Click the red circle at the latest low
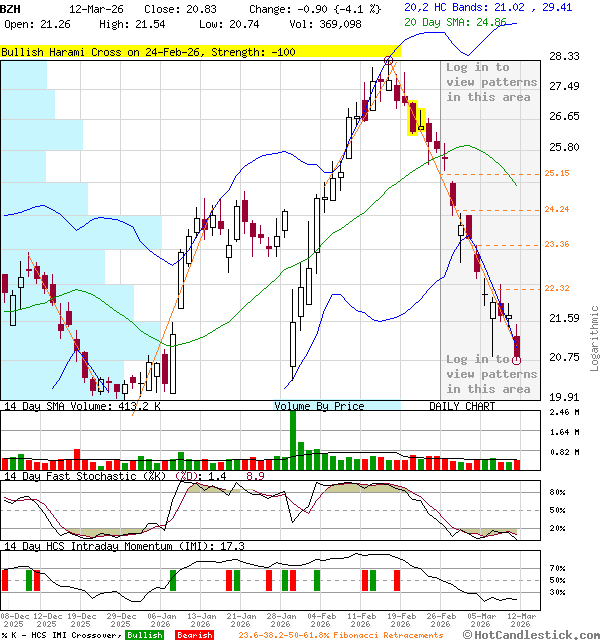 (x=516, y=360)
